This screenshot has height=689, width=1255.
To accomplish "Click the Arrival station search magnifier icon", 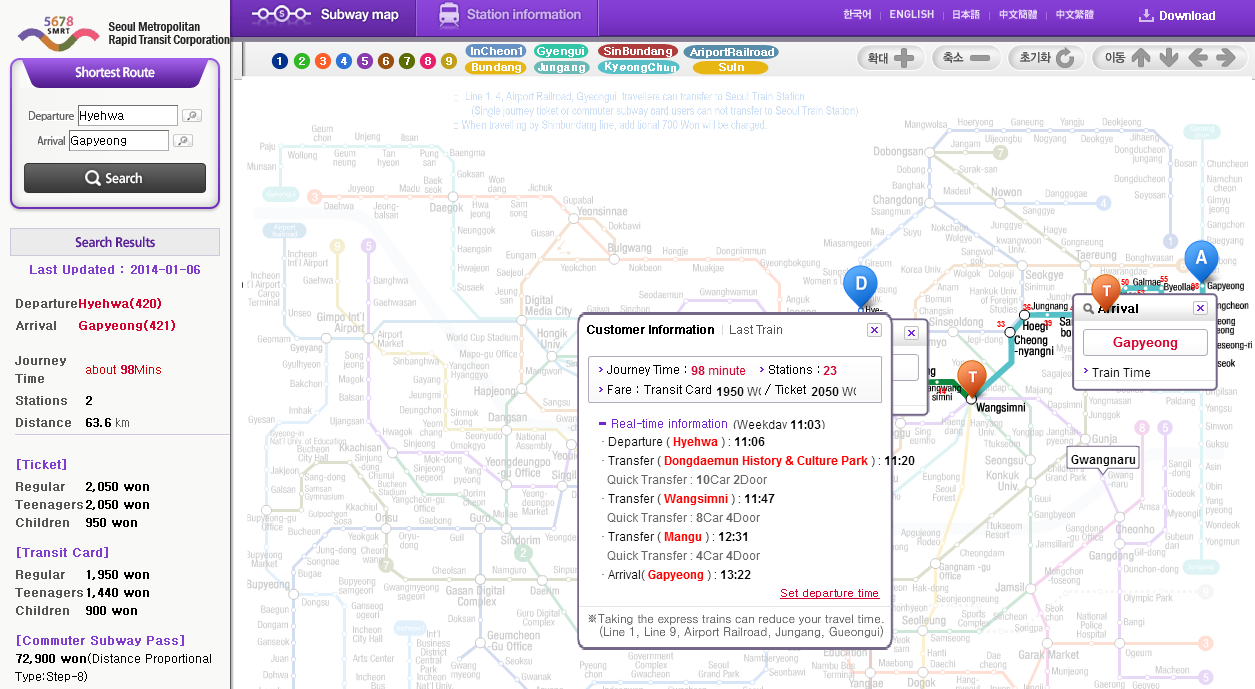I will tap(183, 141).
